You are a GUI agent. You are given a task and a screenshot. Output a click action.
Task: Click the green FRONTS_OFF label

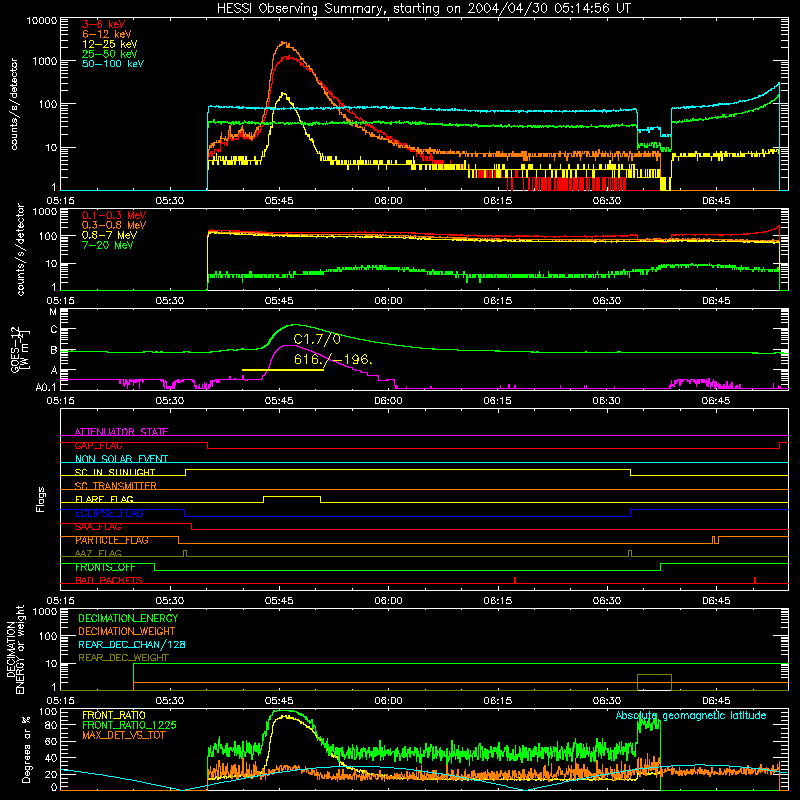(x=105, y=567)
